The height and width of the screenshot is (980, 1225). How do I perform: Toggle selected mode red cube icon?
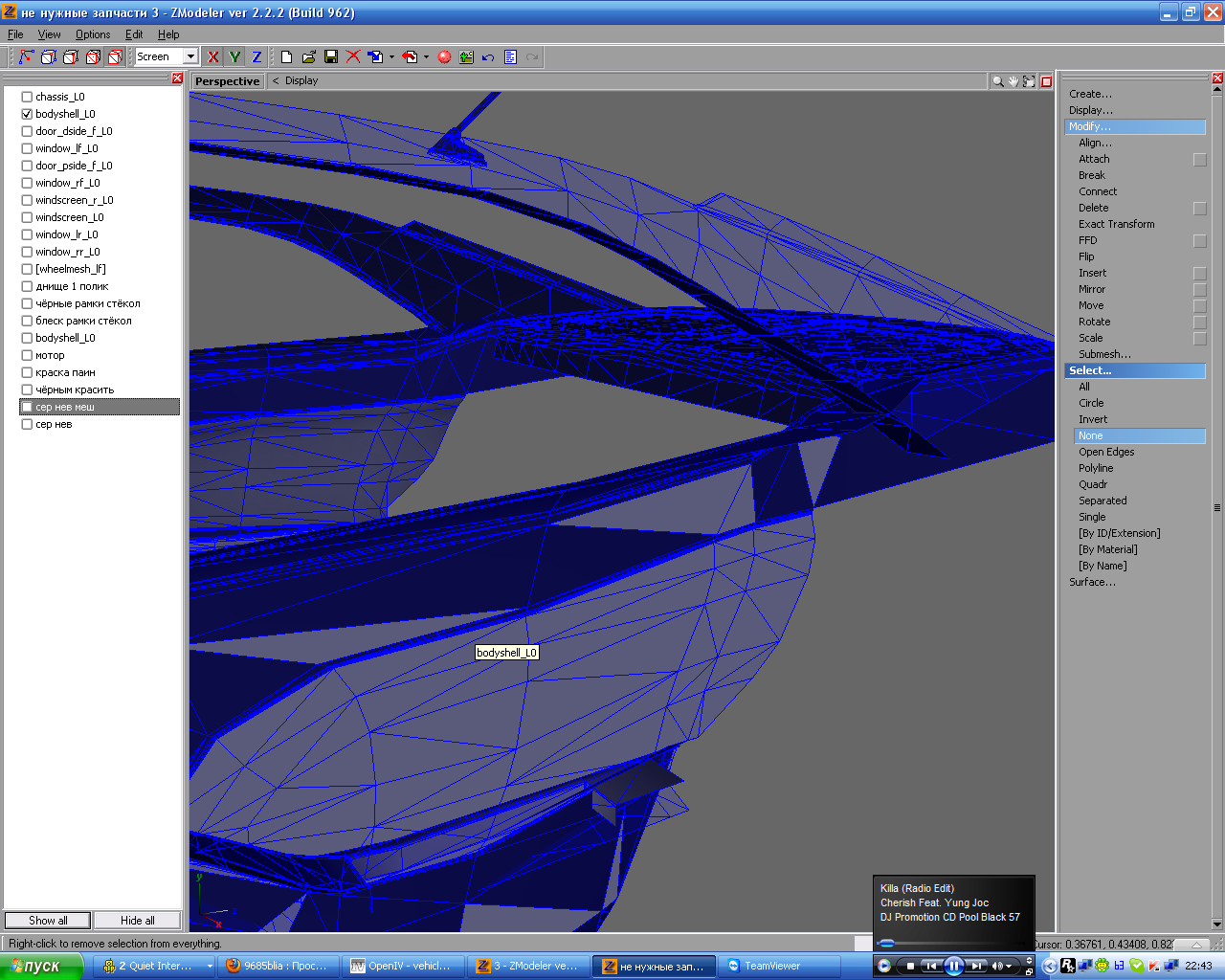tap(115, 57)
